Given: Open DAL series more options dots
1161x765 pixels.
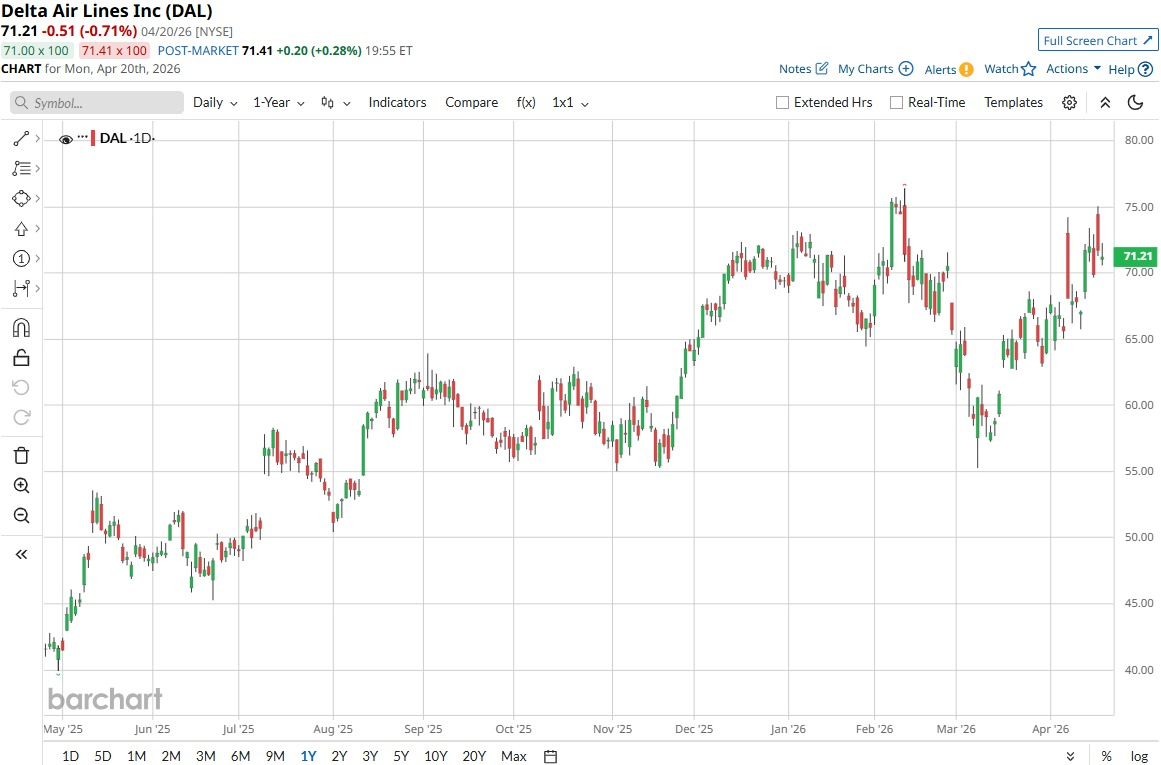Looking at the screenshot, I should point(82,138).
